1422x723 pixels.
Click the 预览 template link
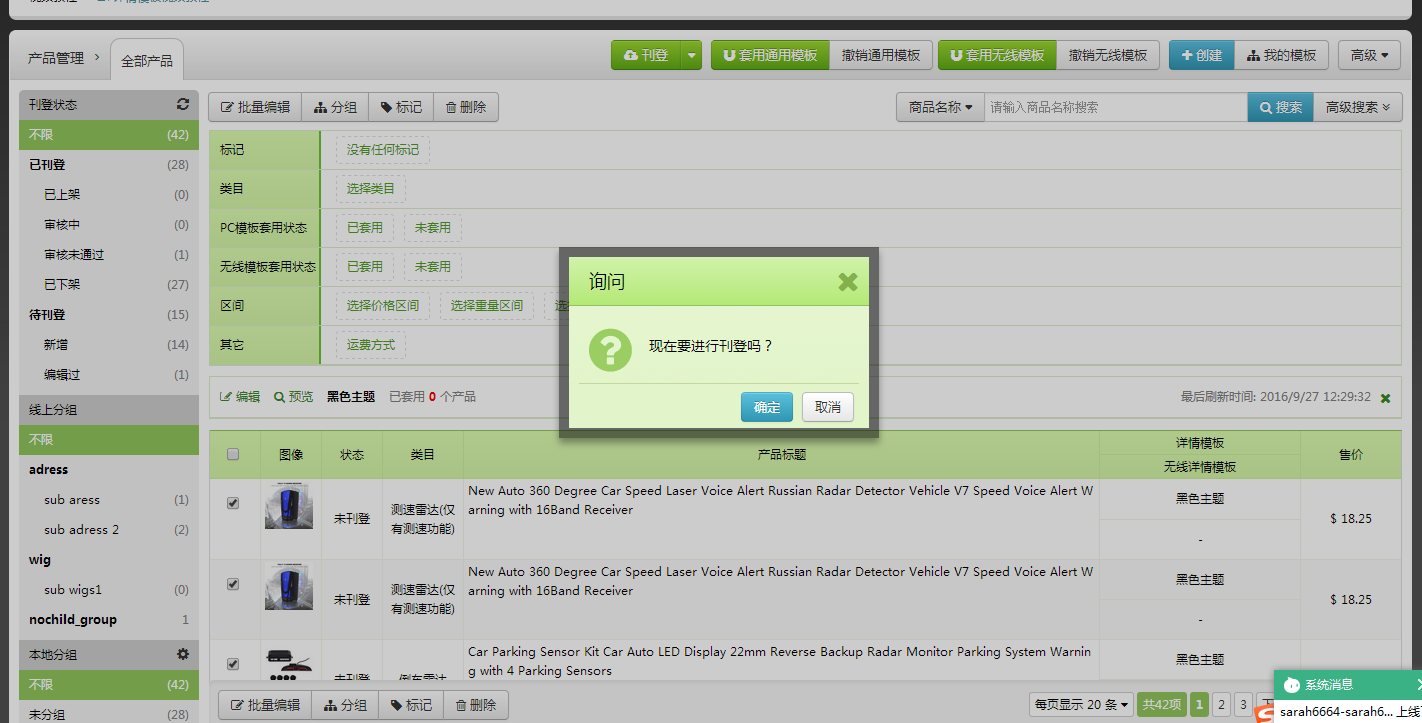pos(294,397)
